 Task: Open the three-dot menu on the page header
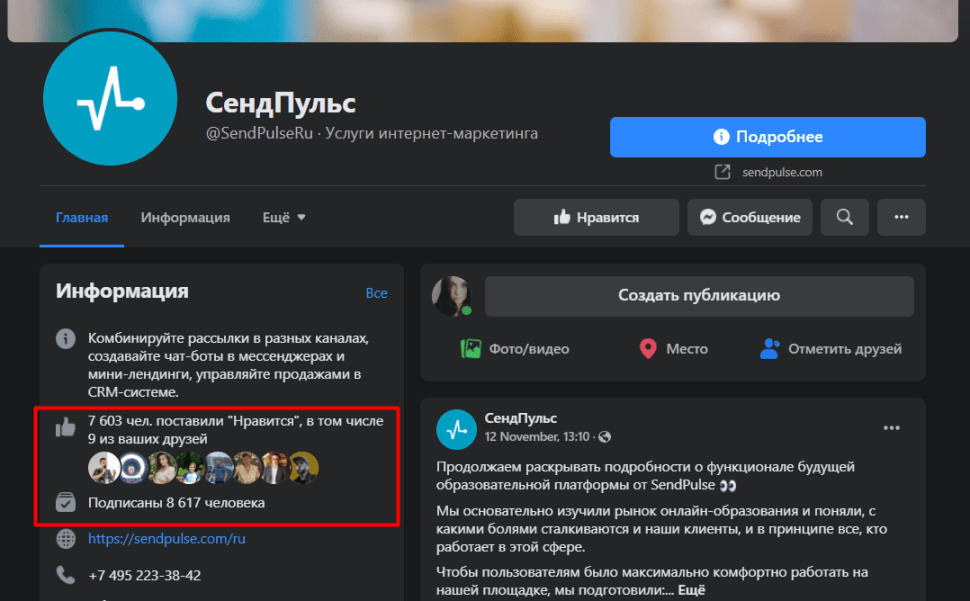pyautogui.click(x=901, y=217)
